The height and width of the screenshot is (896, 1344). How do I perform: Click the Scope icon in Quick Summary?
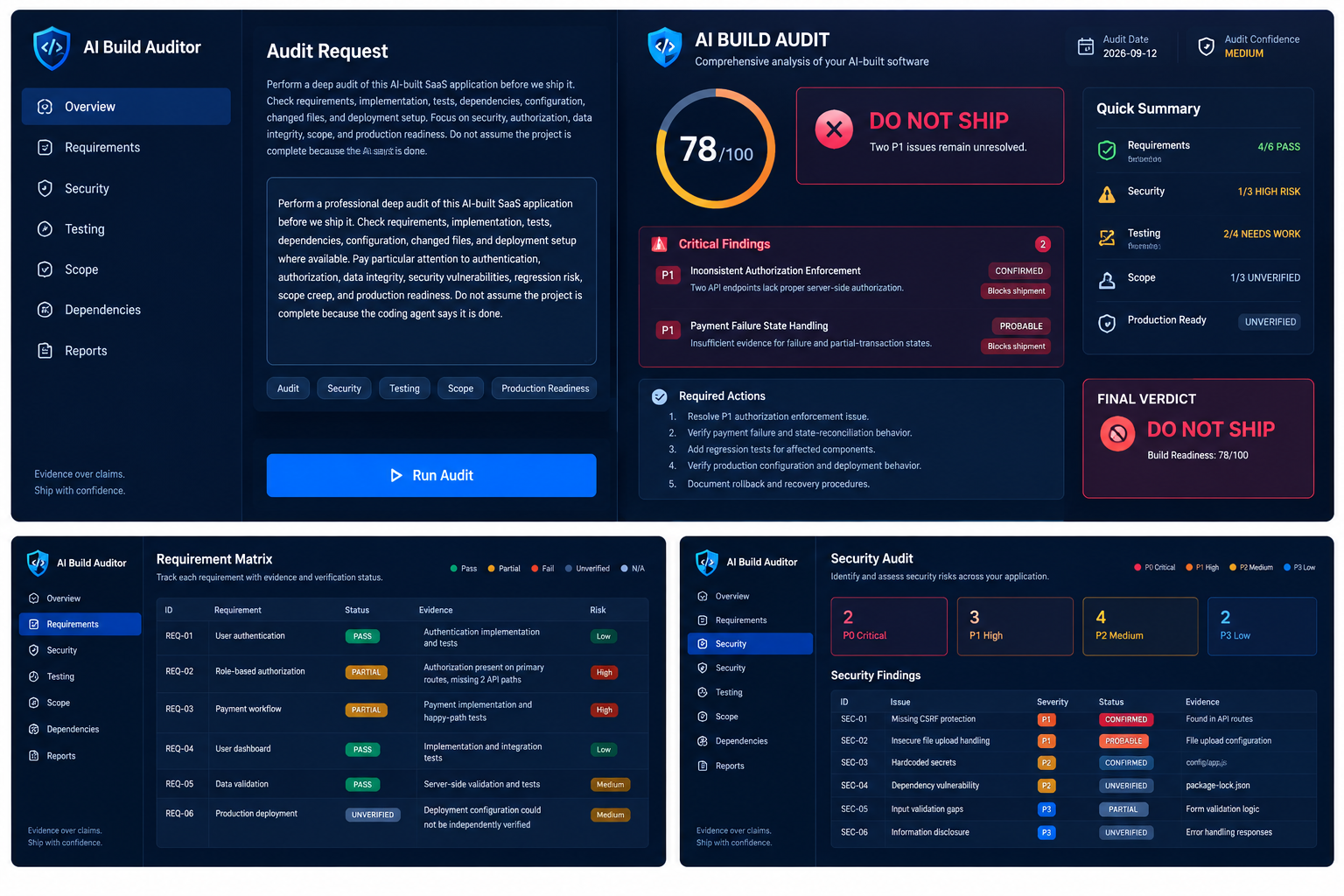pos(1107,280)
